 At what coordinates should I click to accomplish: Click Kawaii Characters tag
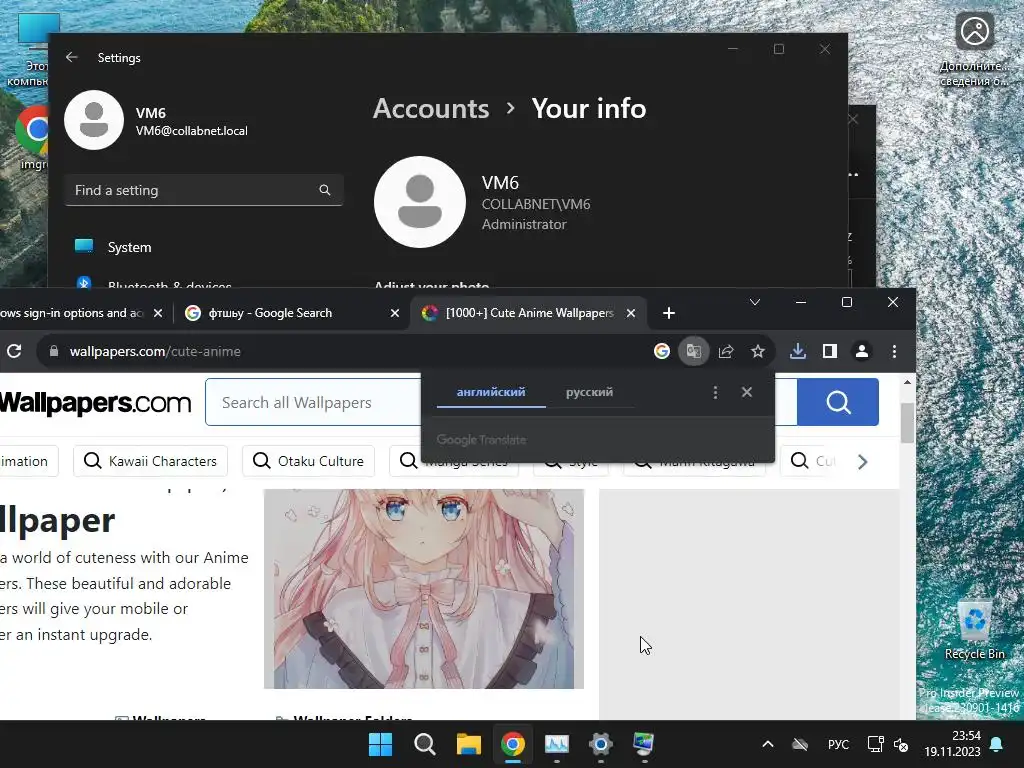point(150,461)
